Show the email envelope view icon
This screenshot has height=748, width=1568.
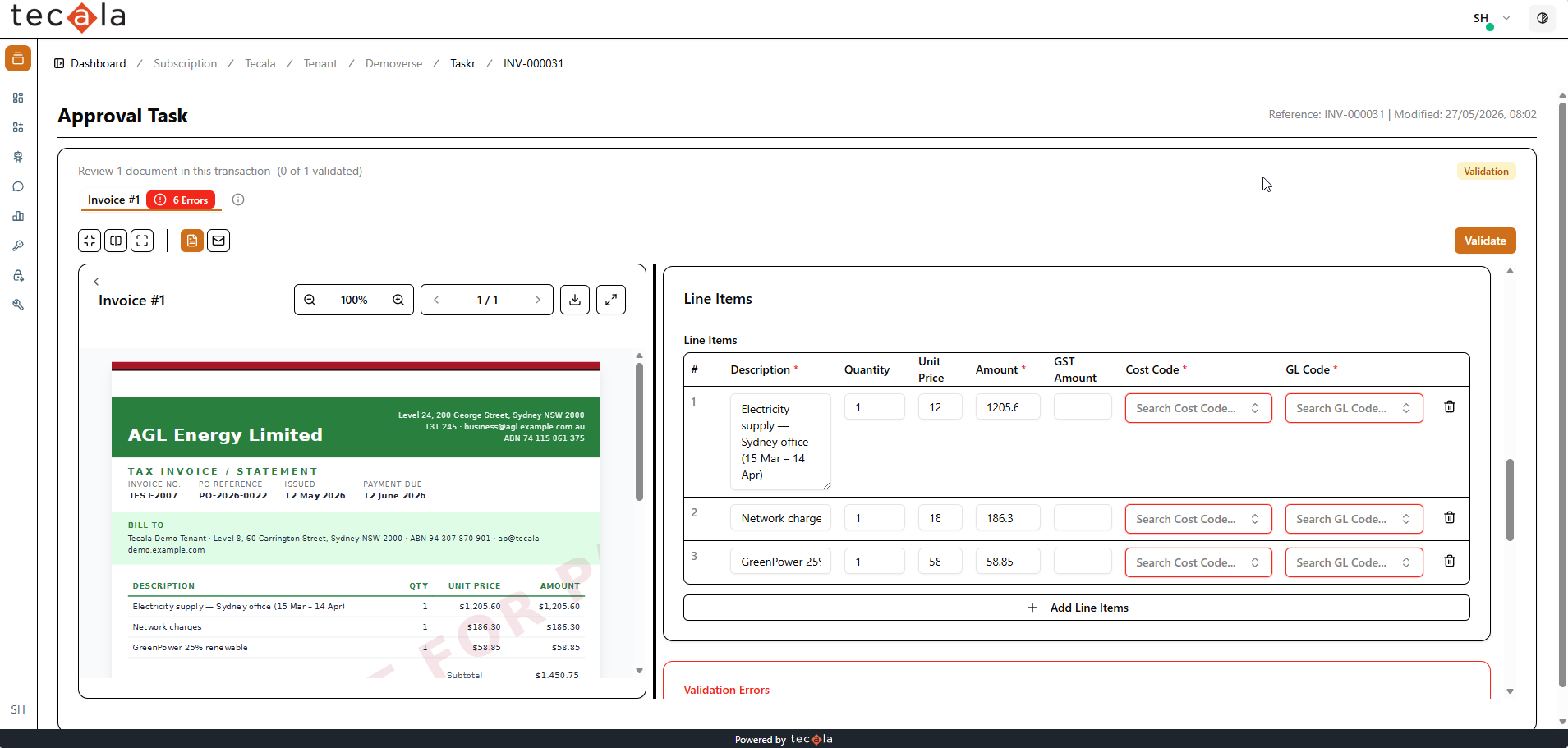pyautogui.click(x=218, y=241)
